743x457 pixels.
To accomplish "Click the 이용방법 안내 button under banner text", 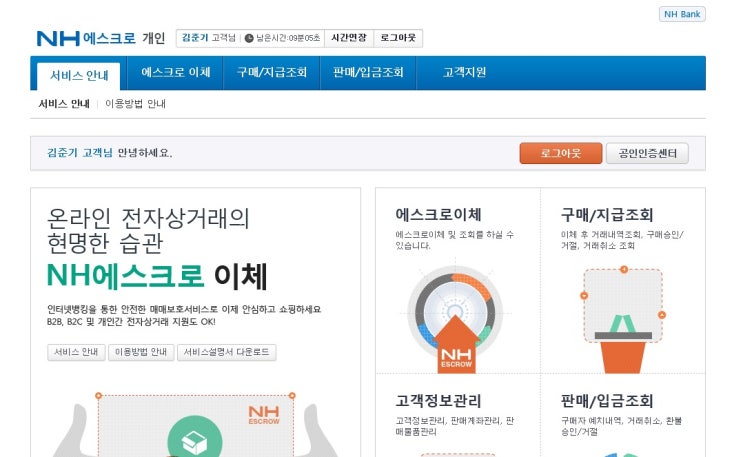I will point(141,352).
